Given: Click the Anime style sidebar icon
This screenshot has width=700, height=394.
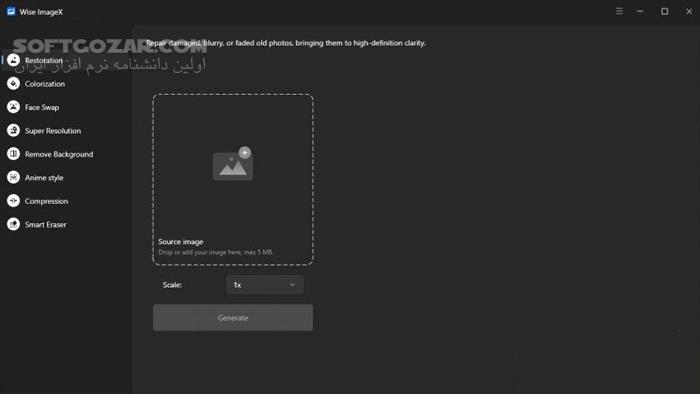Looking at the screenshot, I should (13, 177).
